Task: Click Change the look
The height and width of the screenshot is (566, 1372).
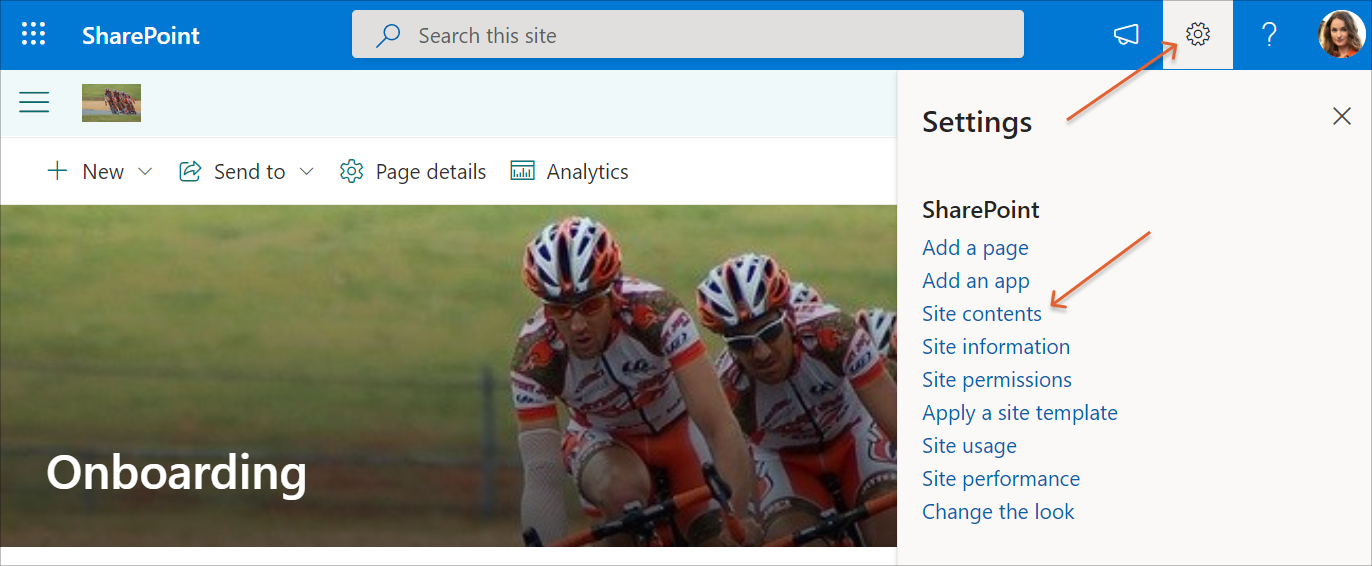Action: tap(997, 512)
